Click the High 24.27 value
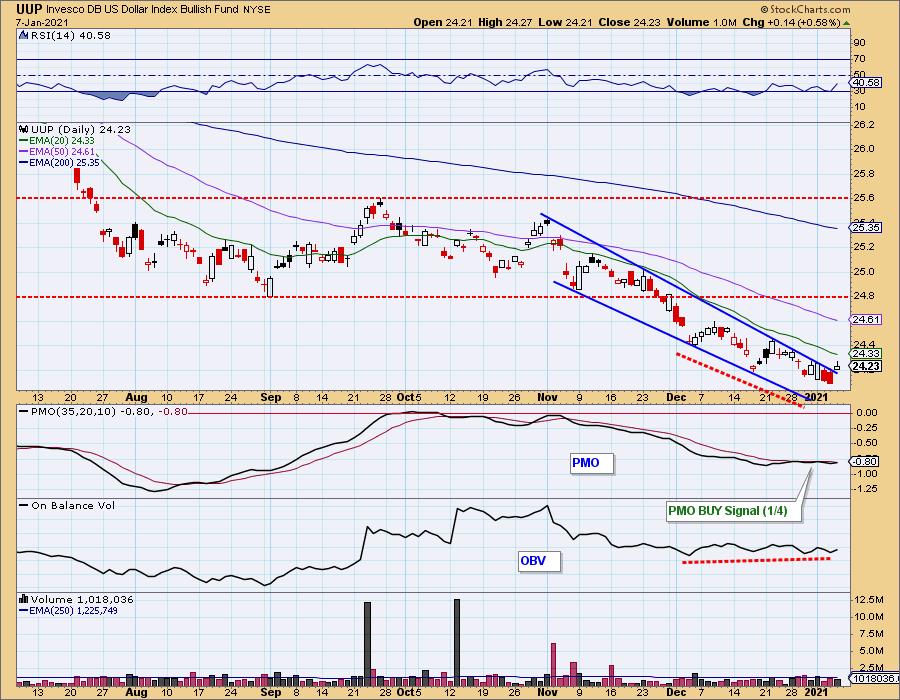The height and width of the screenshot is (700, 900). pos(505,22)
